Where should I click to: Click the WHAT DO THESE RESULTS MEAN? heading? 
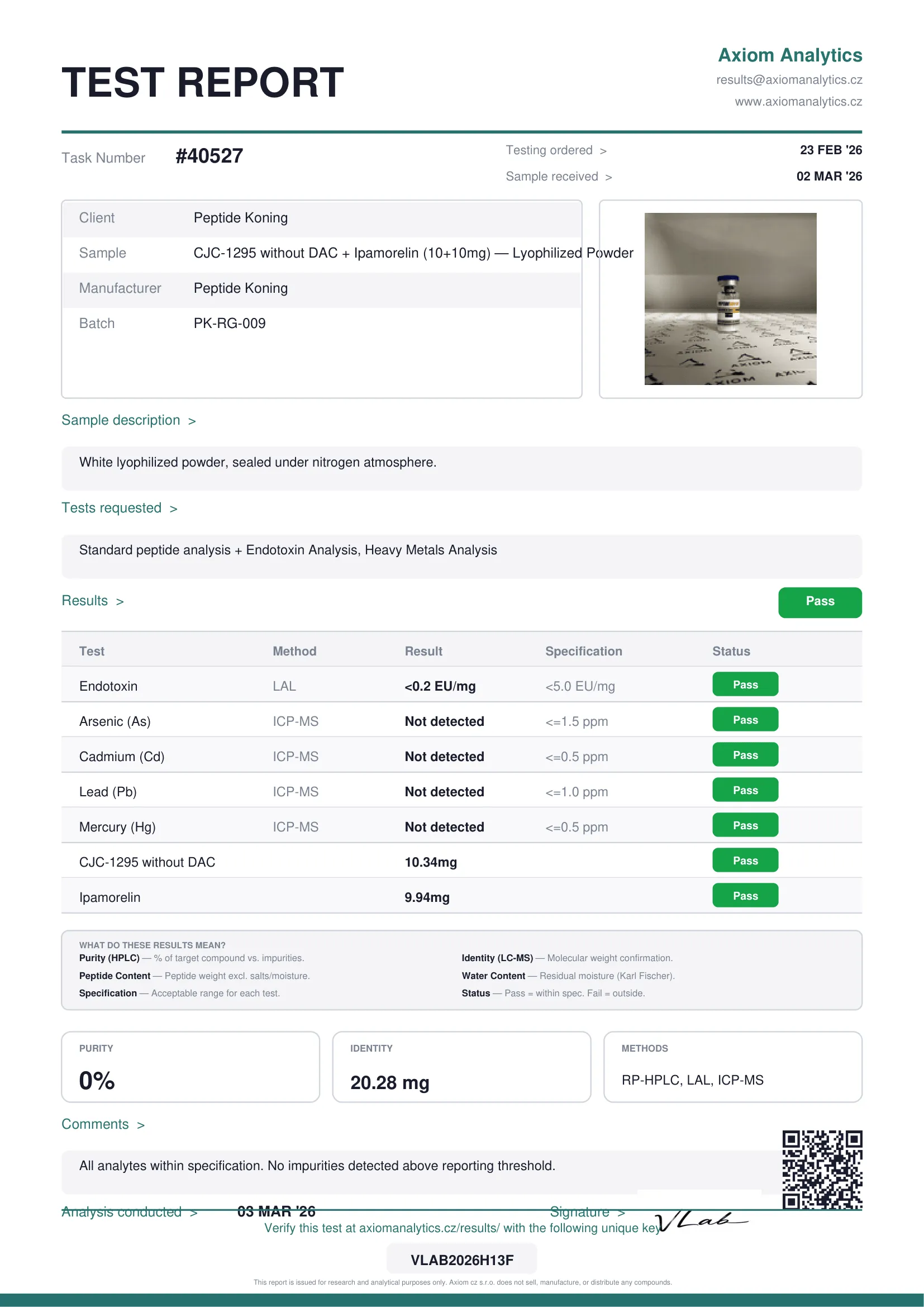153,945
